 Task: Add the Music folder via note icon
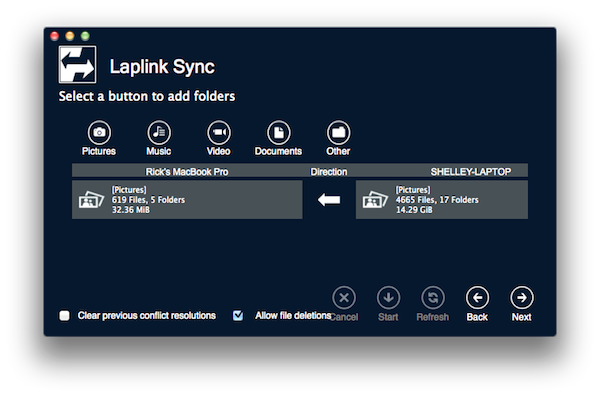159,132
